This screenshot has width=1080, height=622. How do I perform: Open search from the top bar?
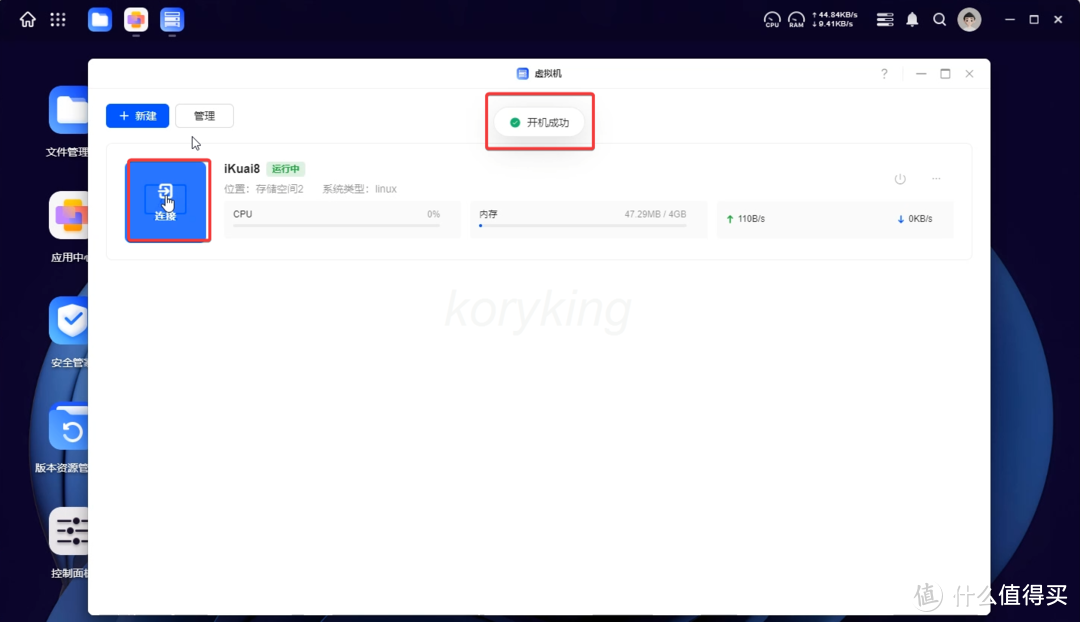tap(939, 19)
